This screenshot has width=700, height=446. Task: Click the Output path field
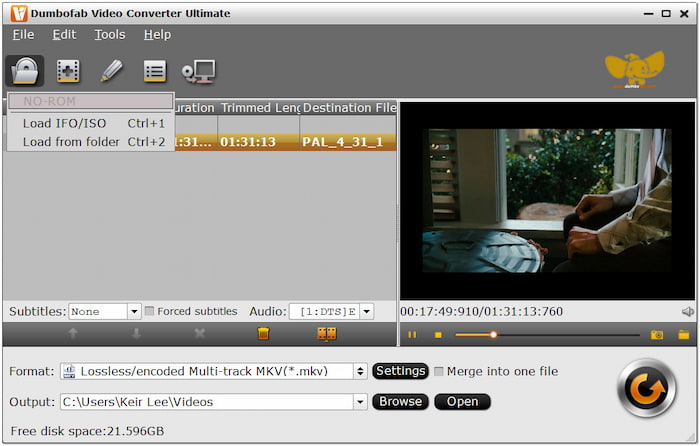(207, 402)
